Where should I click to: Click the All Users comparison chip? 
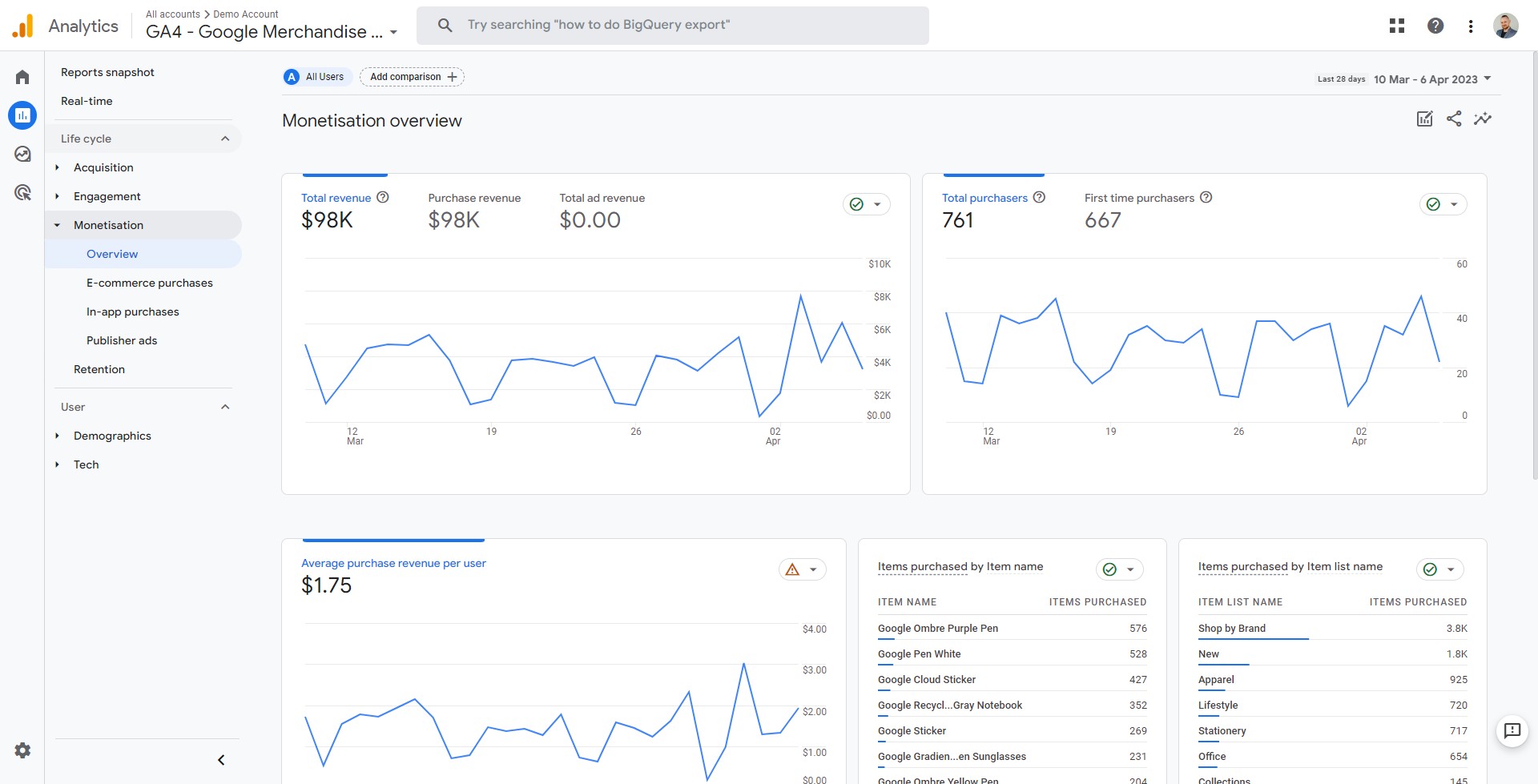tap(317, 77)
